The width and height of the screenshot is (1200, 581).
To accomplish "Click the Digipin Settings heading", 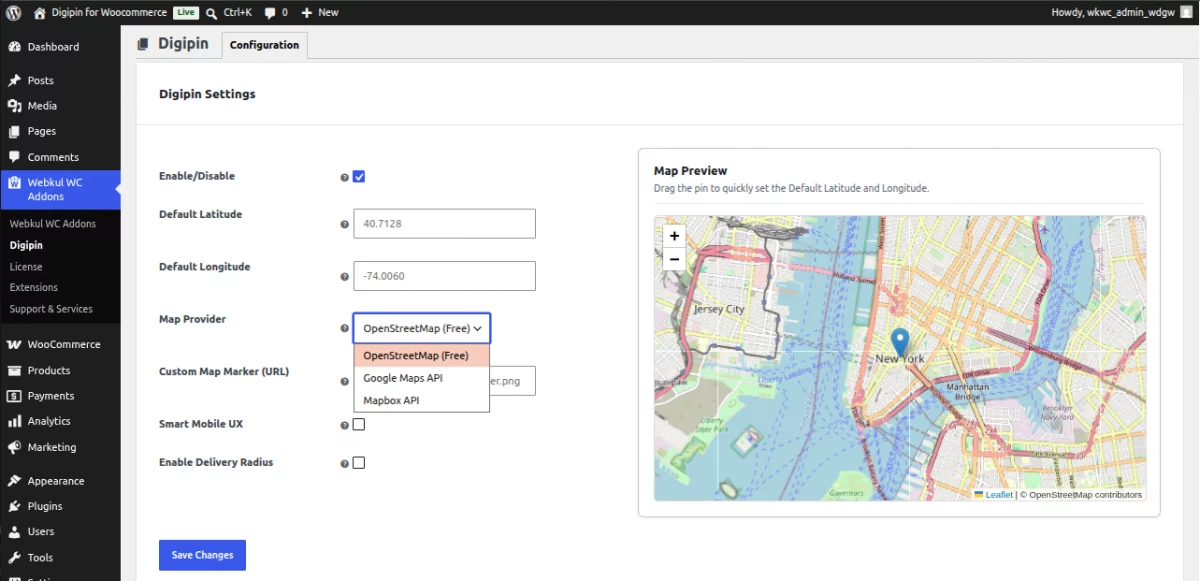I will pyautogui.click(x=207, y=94).
